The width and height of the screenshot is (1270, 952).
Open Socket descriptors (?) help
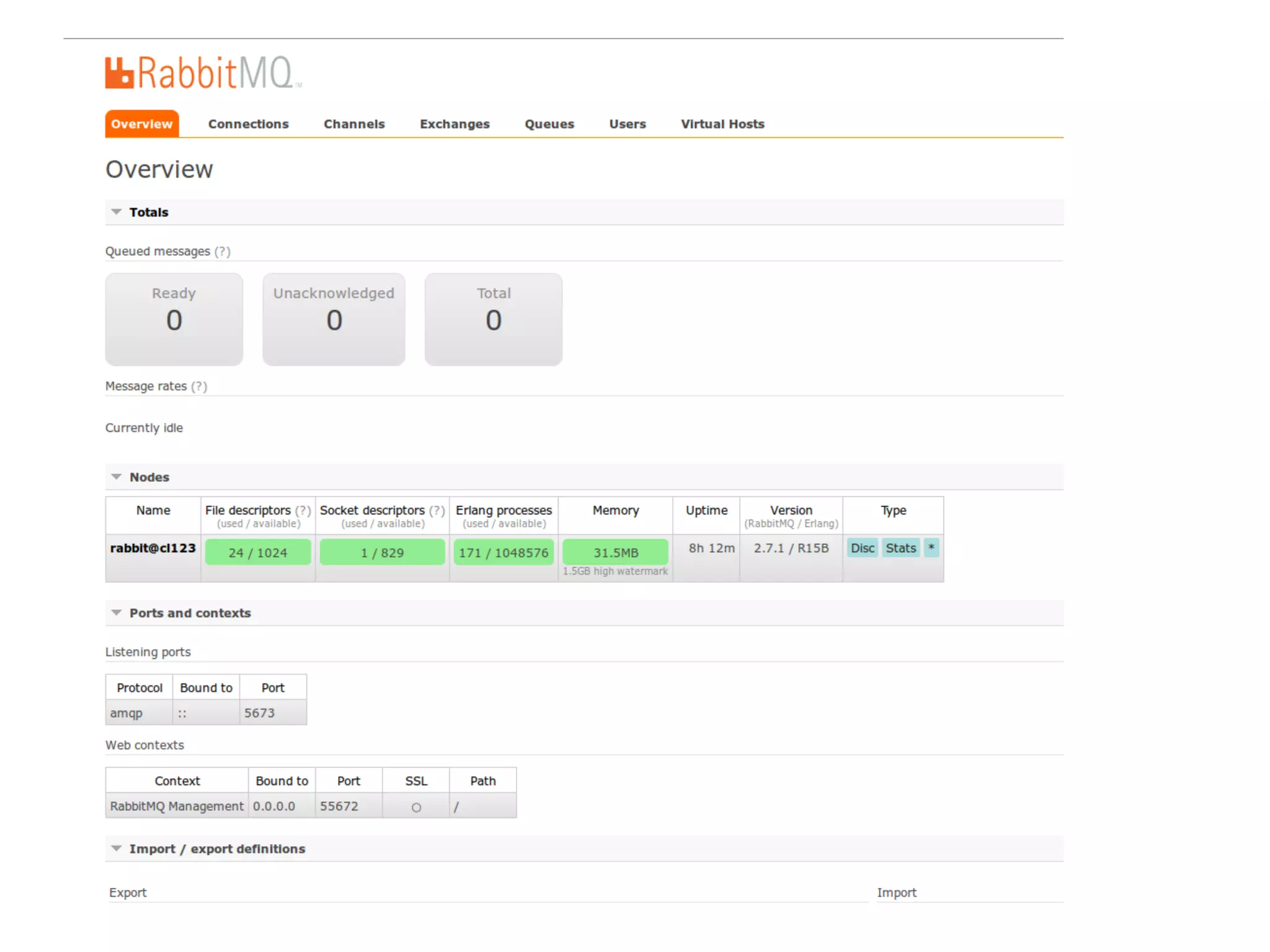[437, 511]
